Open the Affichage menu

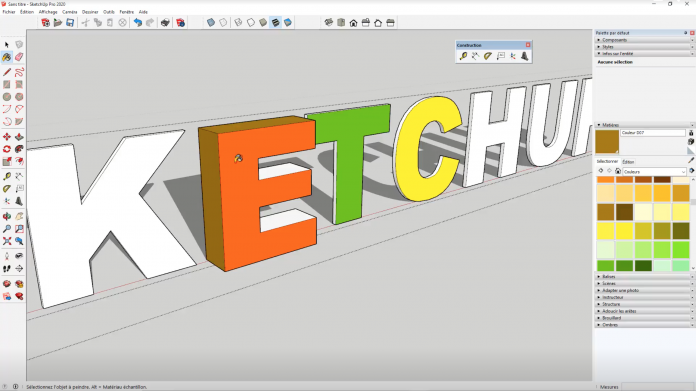48,12
